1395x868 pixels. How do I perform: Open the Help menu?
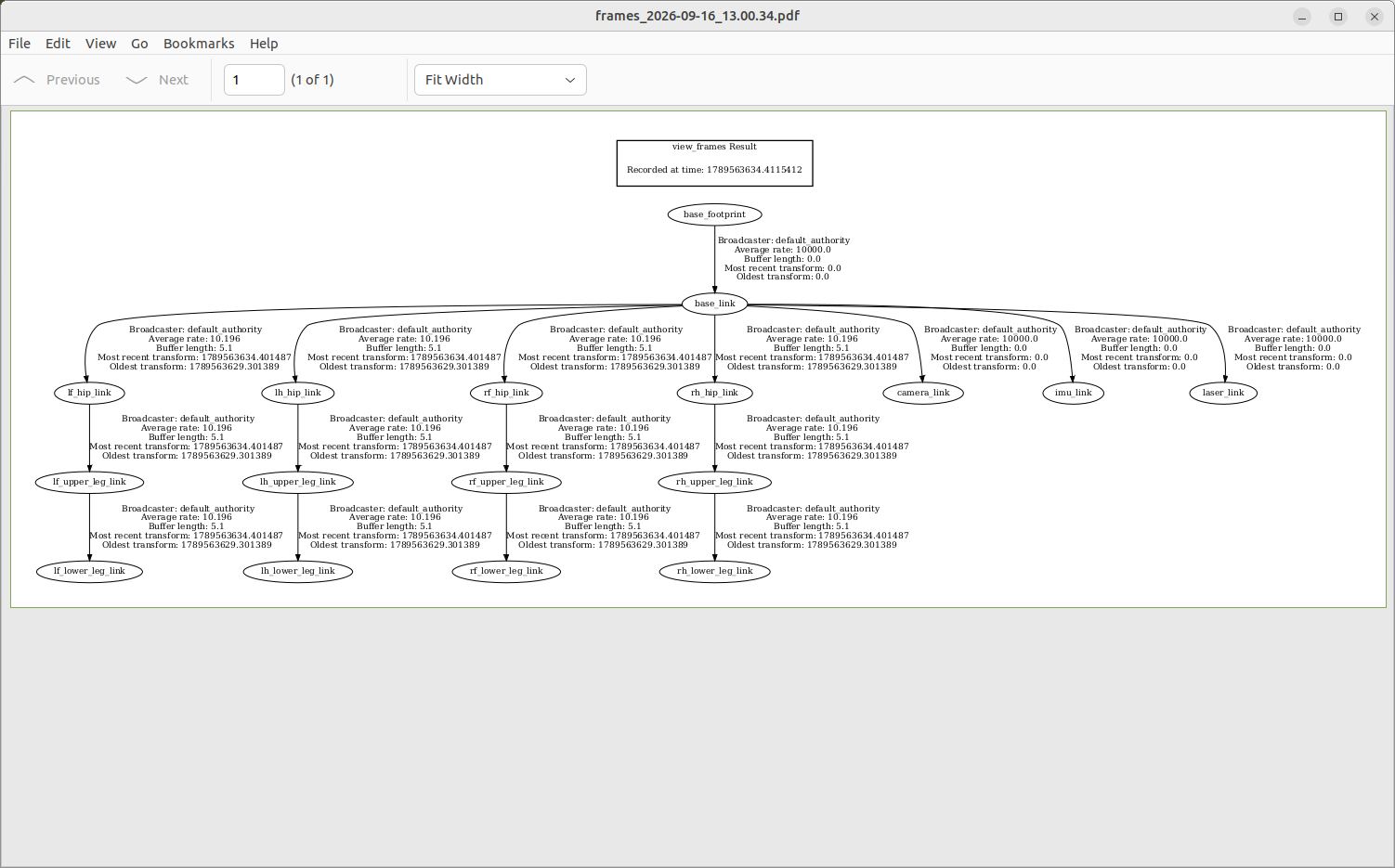click(x=264, y=44)
